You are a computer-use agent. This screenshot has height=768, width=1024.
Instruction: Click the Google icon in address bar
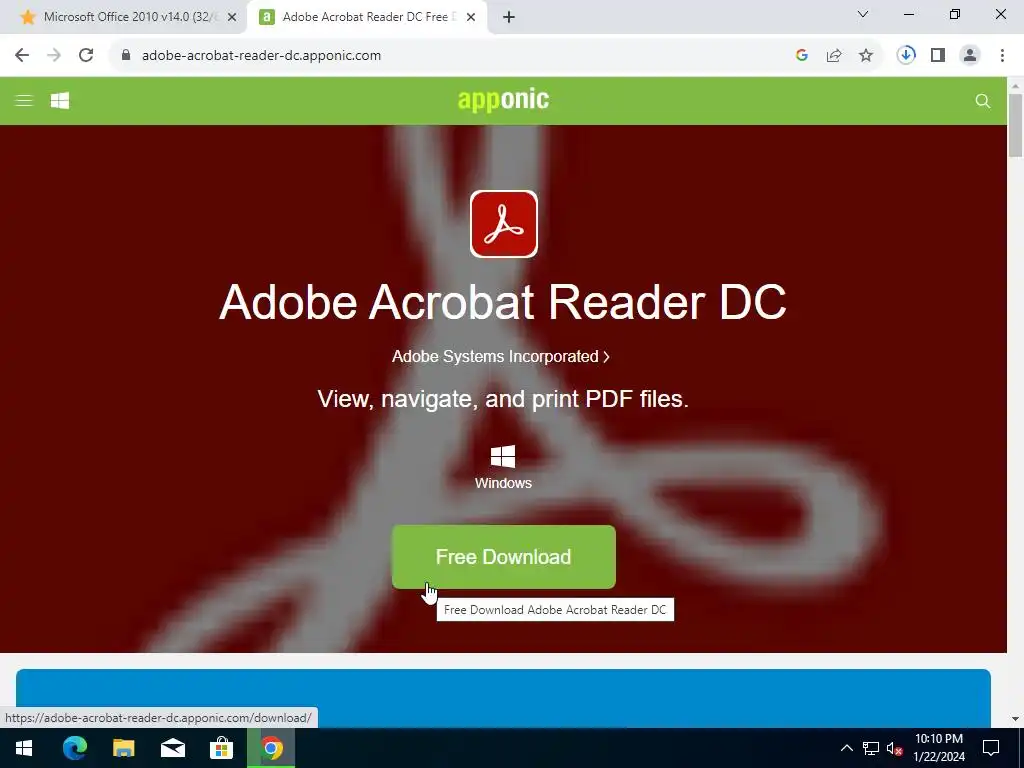[802, 56]
